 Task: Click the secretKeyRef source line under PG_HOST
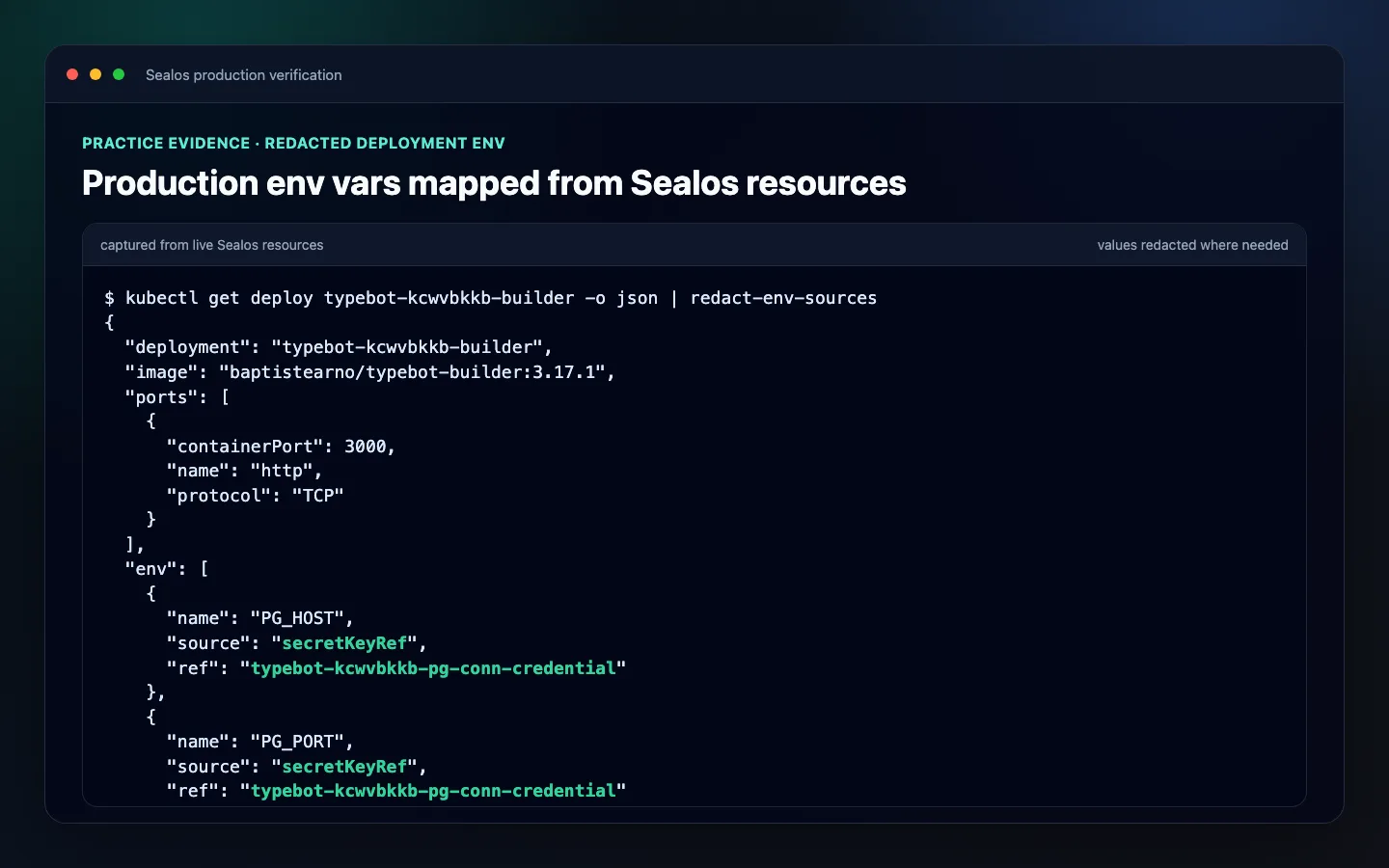tap(296, 643)
